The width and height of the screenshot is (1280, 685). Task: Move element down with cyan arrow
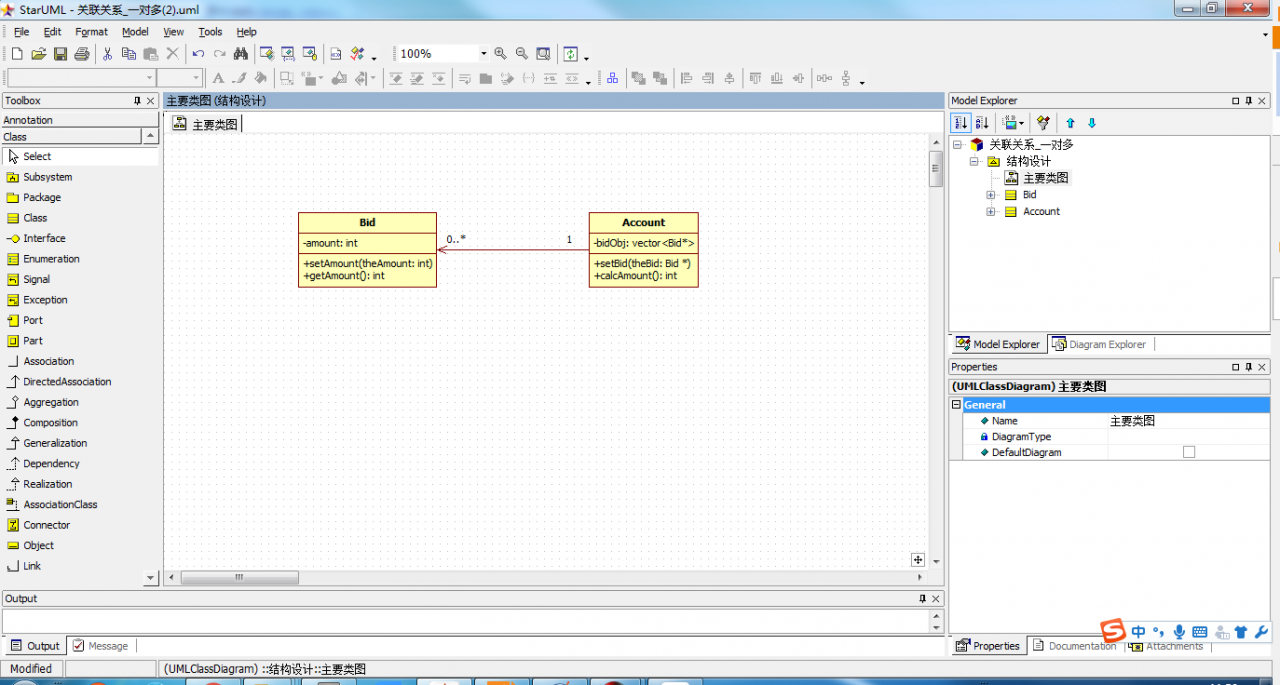coord(1092,123)
